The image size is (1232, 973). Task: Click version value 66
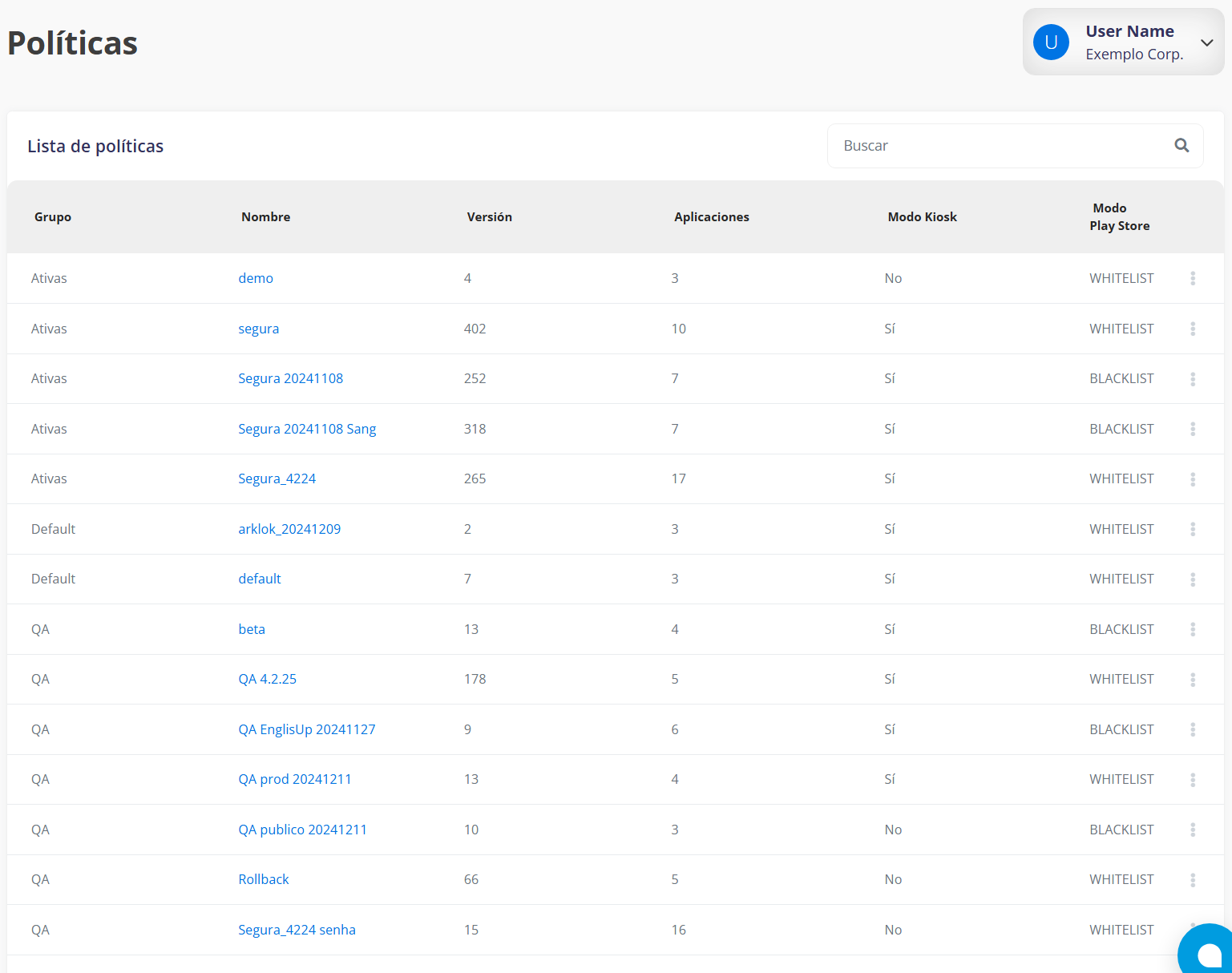click(x=471, y=879)
